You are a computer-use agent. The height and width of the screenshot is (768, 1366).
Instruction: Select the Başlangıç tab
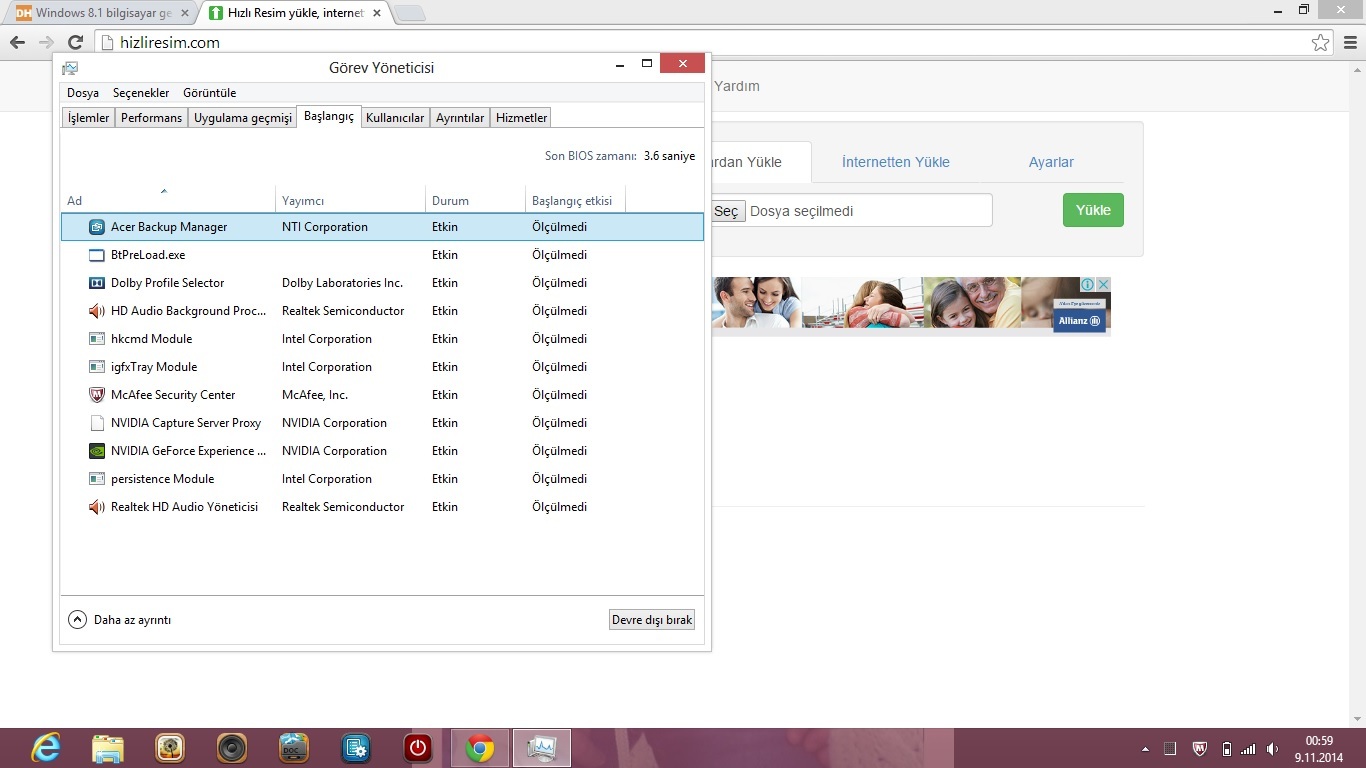[x=329, y=116]
